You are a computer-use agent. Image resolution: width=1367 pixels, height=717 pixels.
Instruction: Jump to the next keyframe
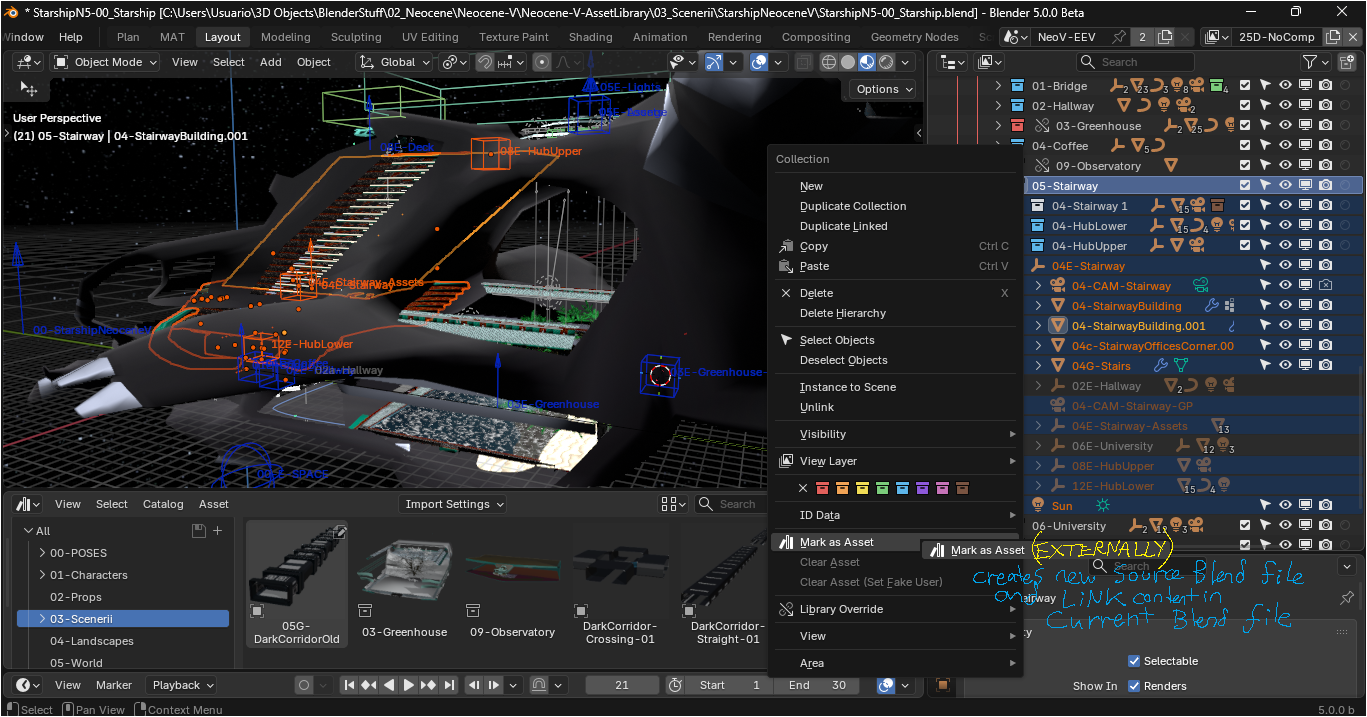click(429, 685)
